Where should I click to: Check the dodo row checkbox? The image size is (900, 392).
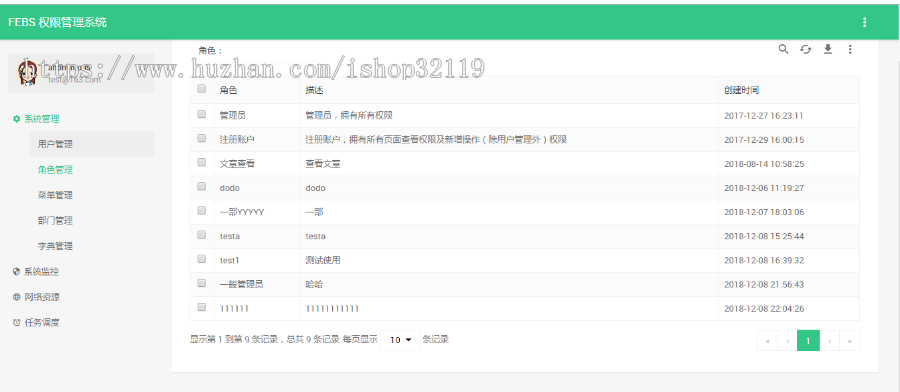(201, 187)
